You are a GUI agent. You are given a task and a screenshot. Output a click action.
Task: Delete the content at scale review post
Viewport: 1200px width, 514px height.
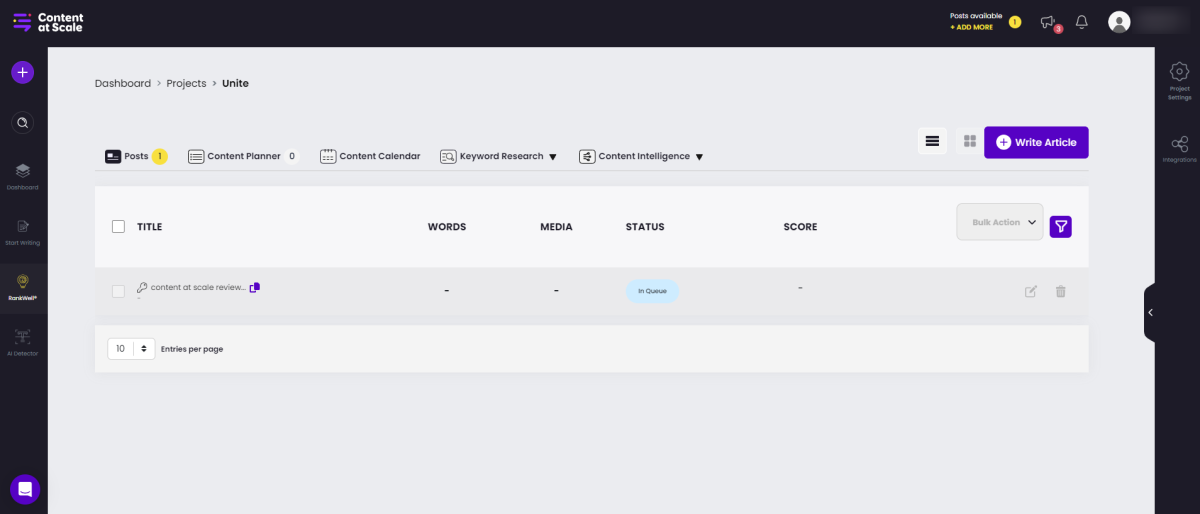1061,291
